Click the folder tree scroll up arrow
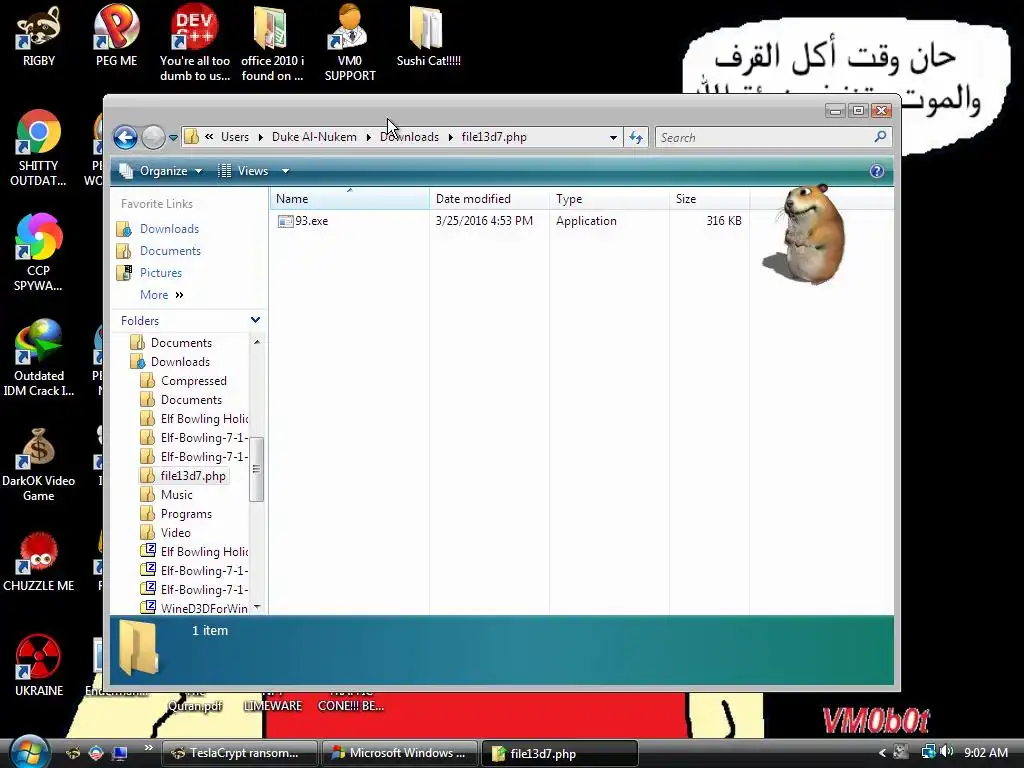This screenshot has height=768, width=1024. tap(257, 342)
